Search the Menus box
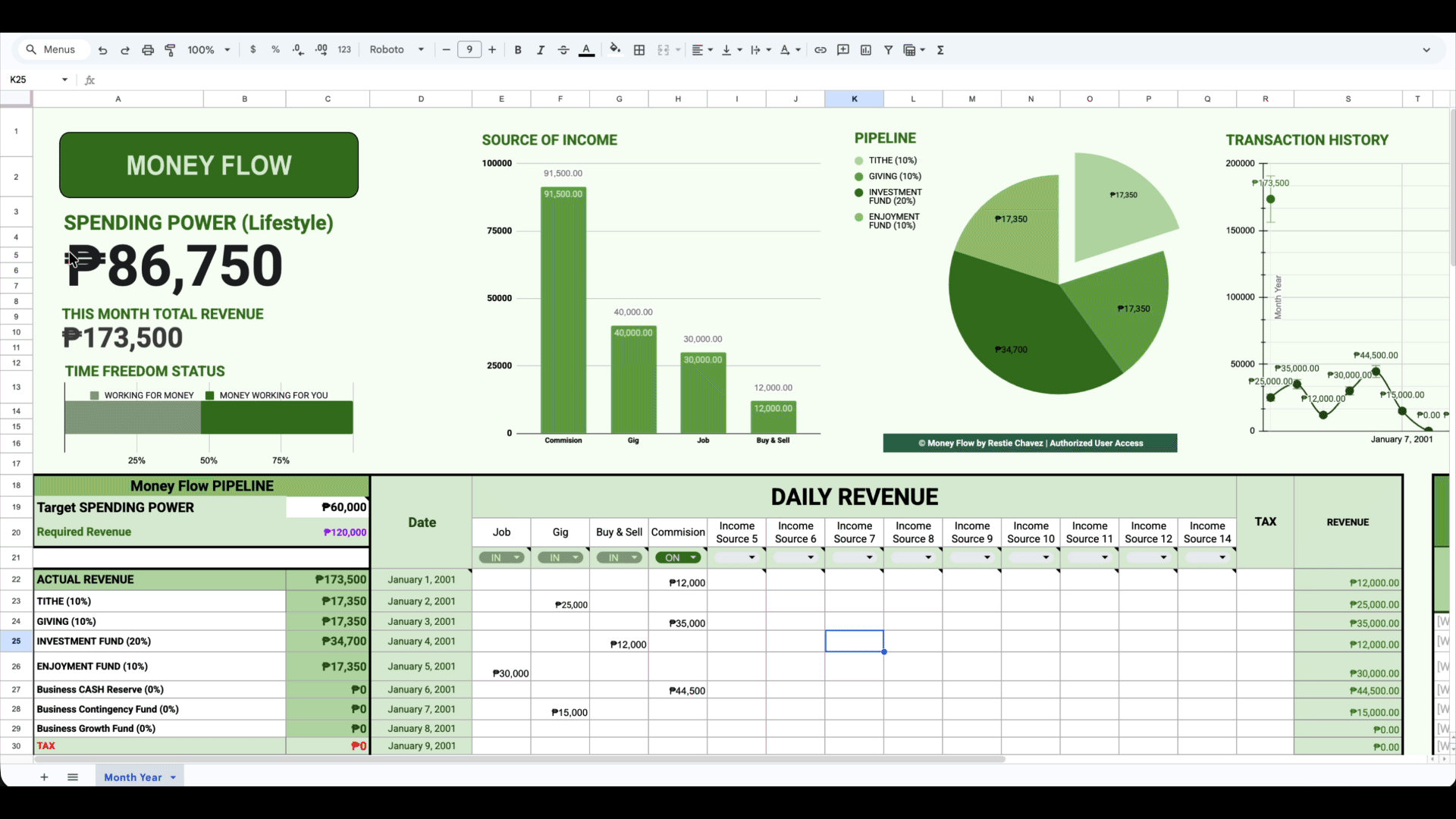Image resolution: width=1456 pixels, height=819 pixels. coord(53,50)
